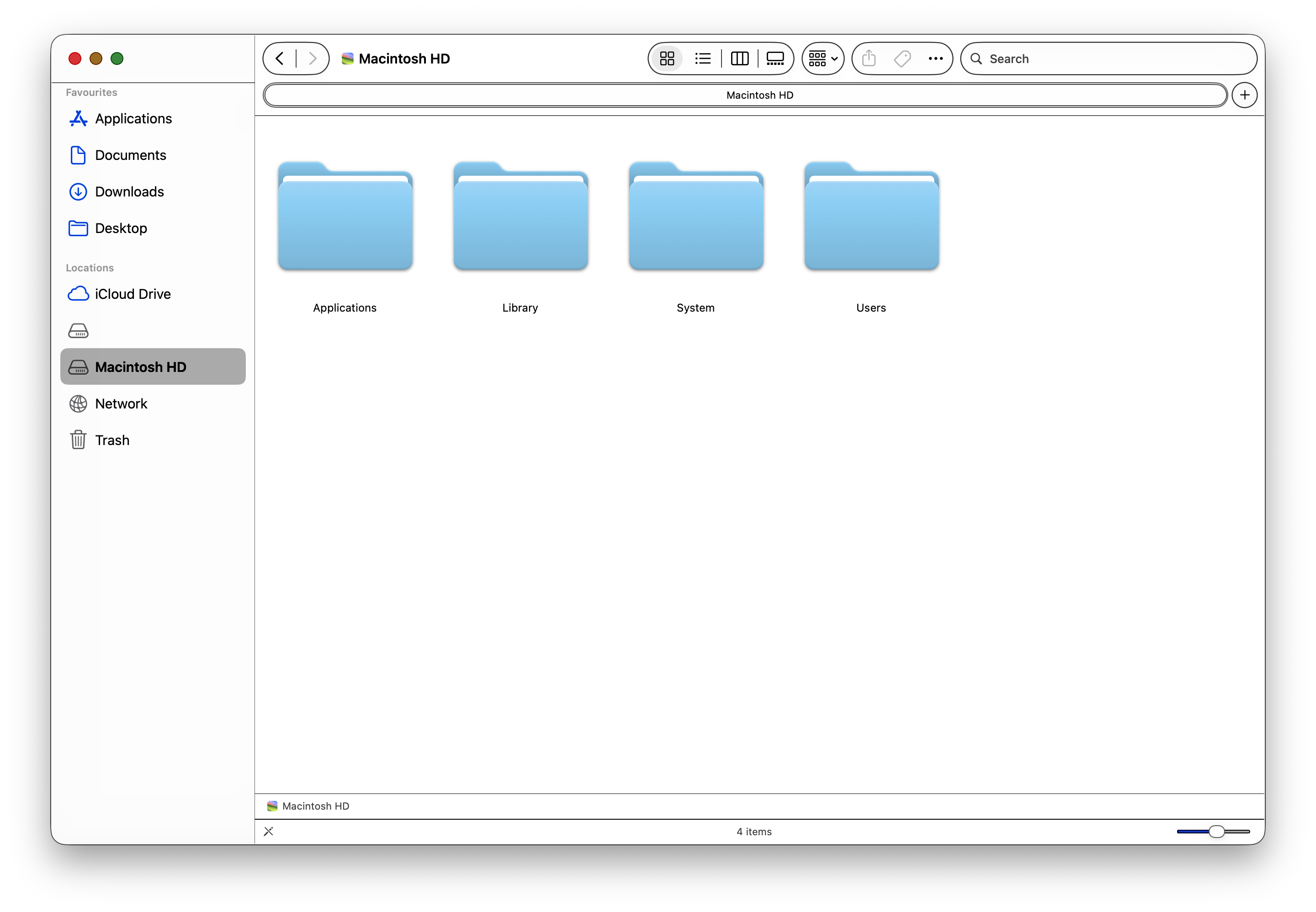Select the Applications folder icon
1316x912 pixels.
click(345, 215)
